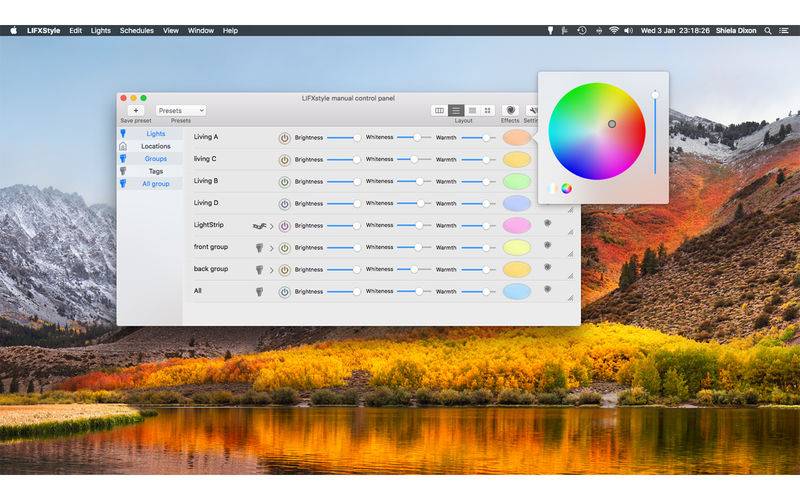
Task: Click LightStrip pink color swatch
Action: tap(517, 226)
